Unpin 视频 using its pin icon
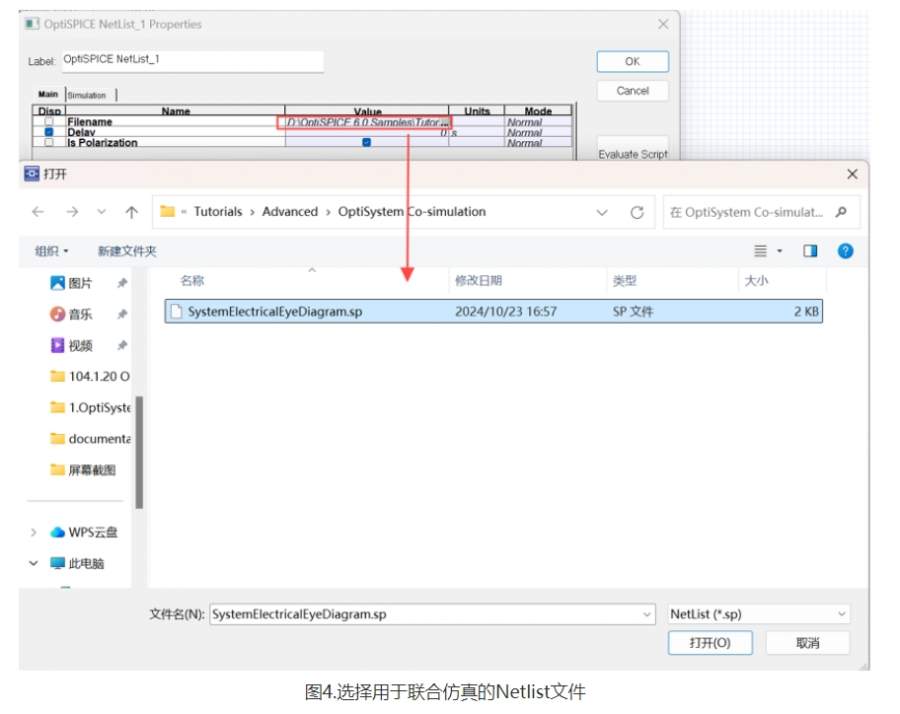 click(122, 345)
